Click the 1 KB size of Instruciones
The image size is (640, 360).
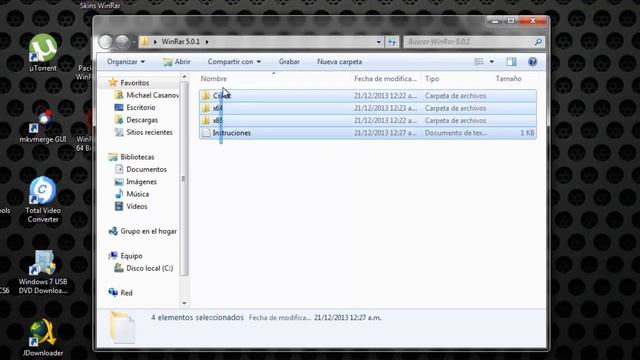(x=527, y=133)
